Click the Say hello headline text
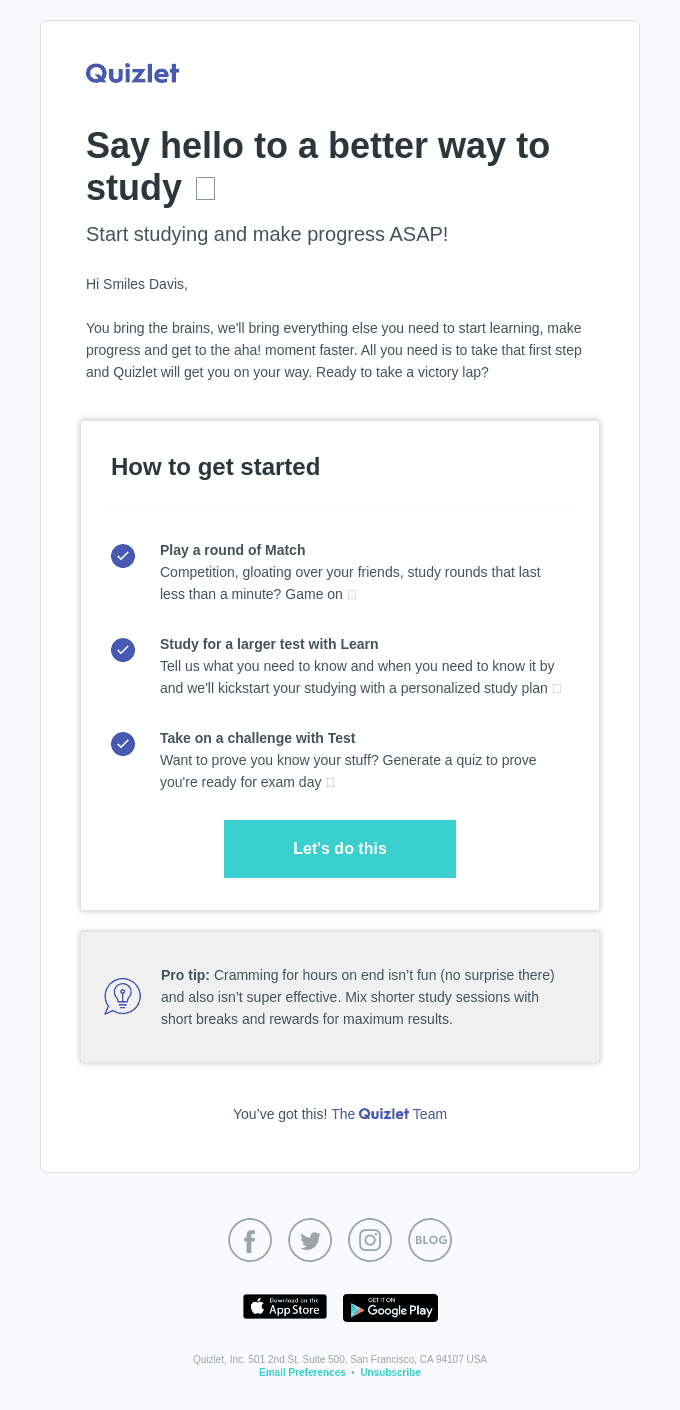Screen dimensions: 680x1410 (x=318, y=167)
